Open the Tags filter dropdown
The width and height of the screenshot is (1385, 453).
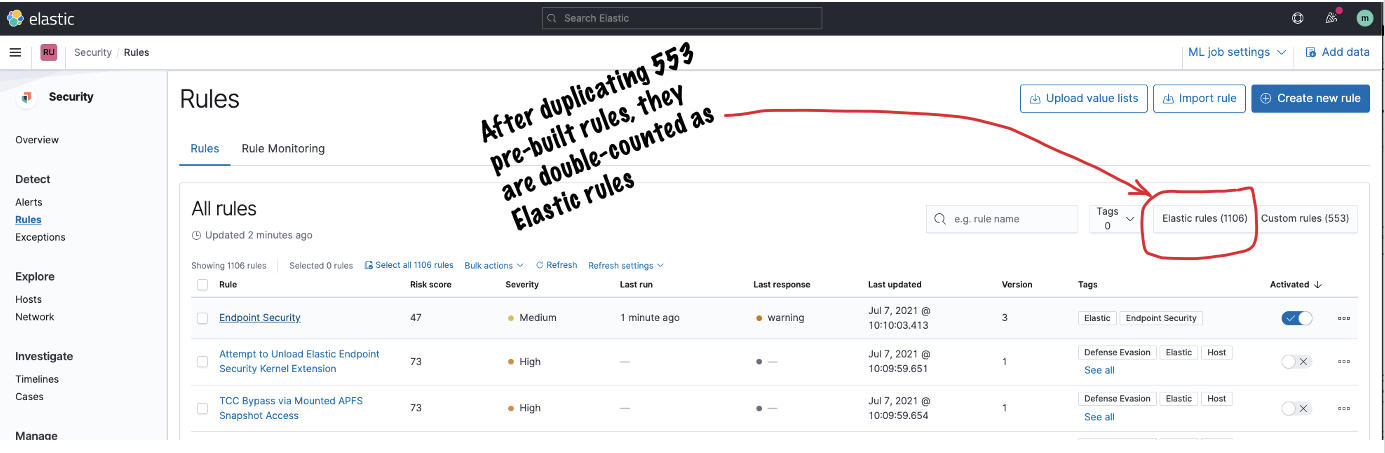coord(1114,218)
